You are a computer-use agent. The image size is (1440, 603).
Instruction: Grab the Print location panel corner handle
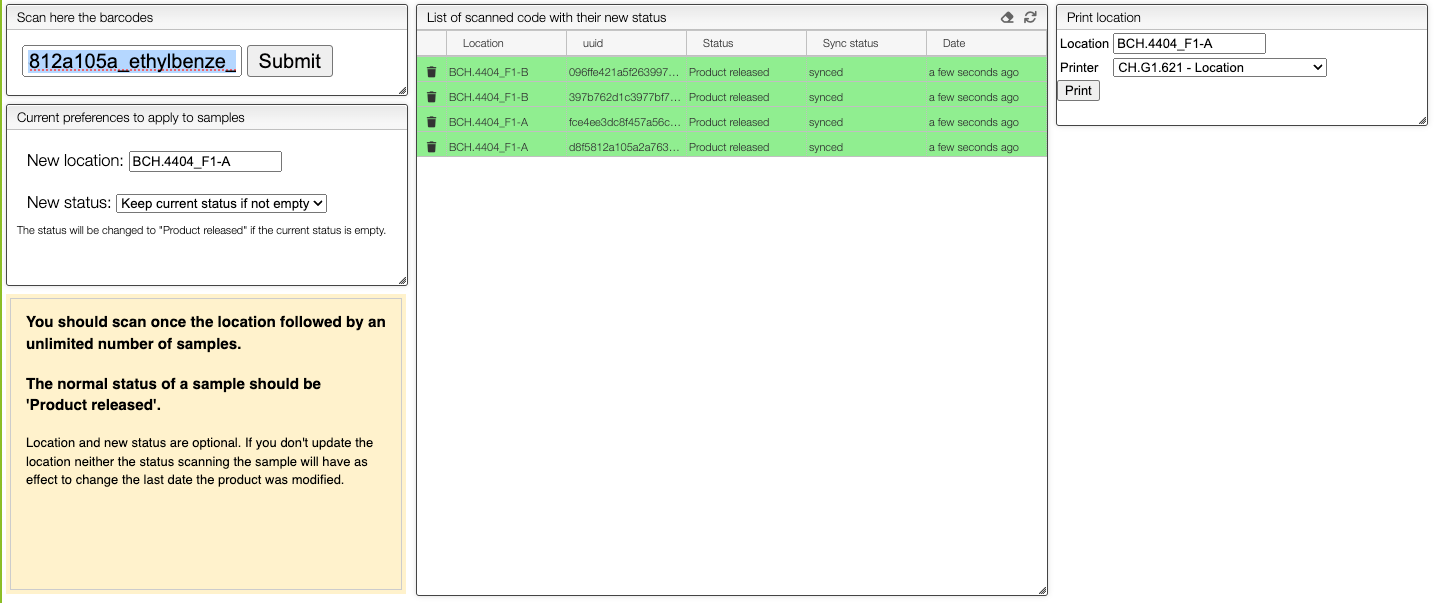point(1422,120)
